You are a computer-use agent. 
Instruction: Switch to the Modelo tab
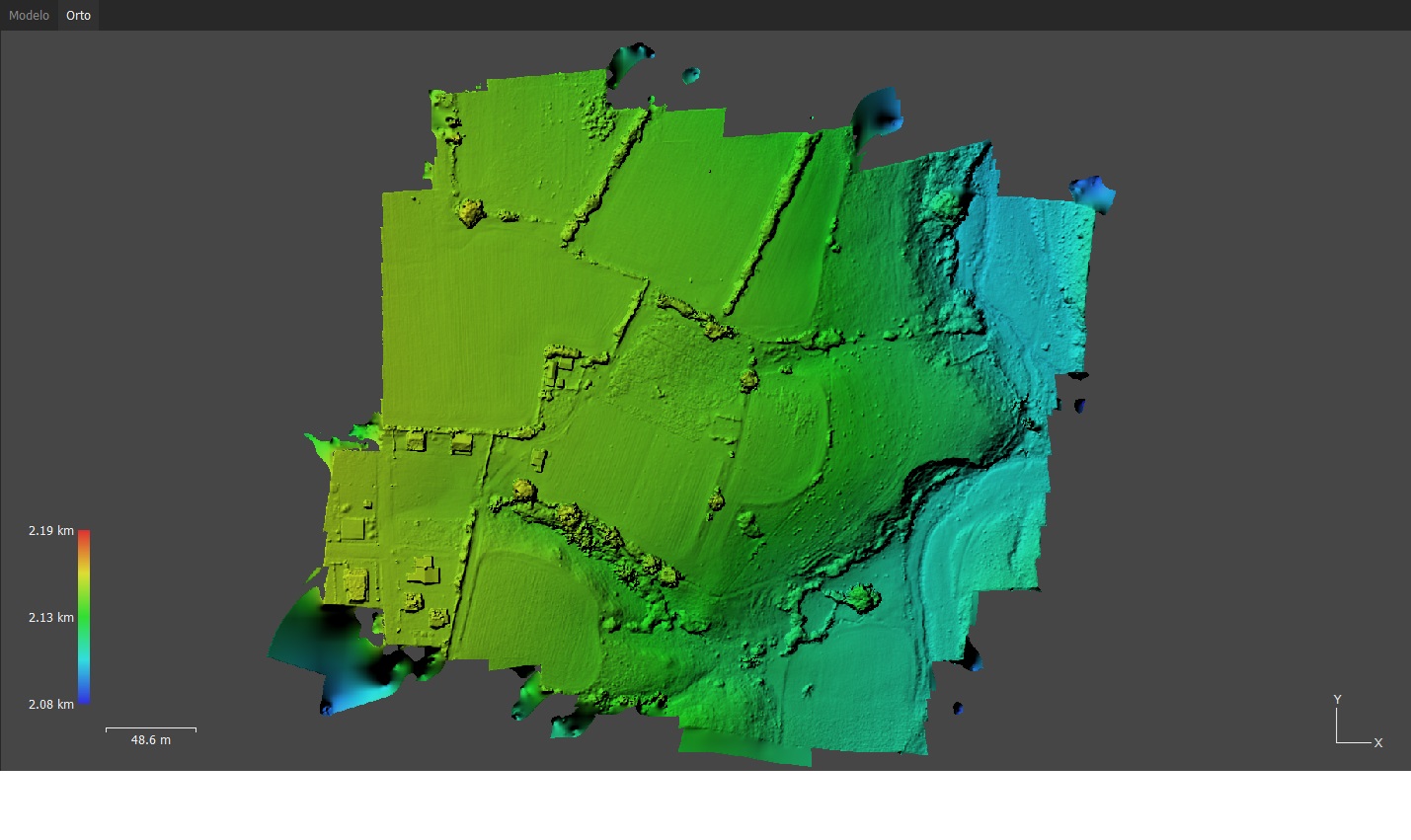[x=29, y=16]
